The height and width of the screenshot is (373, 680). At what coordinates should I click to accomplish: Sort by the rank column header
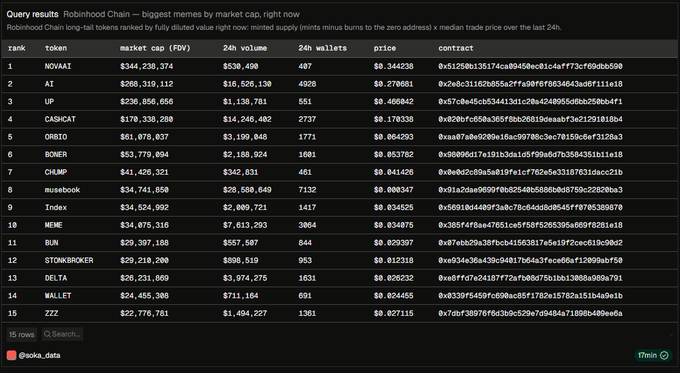[16, 48]
